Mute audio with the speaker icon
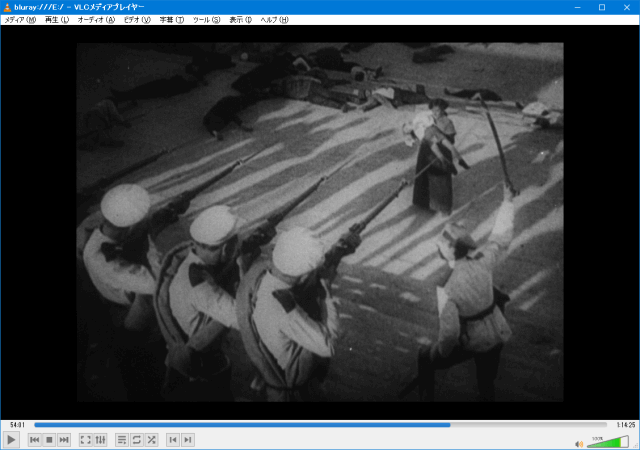The height and width of the screenshot is (450, 640). (579, 444)
